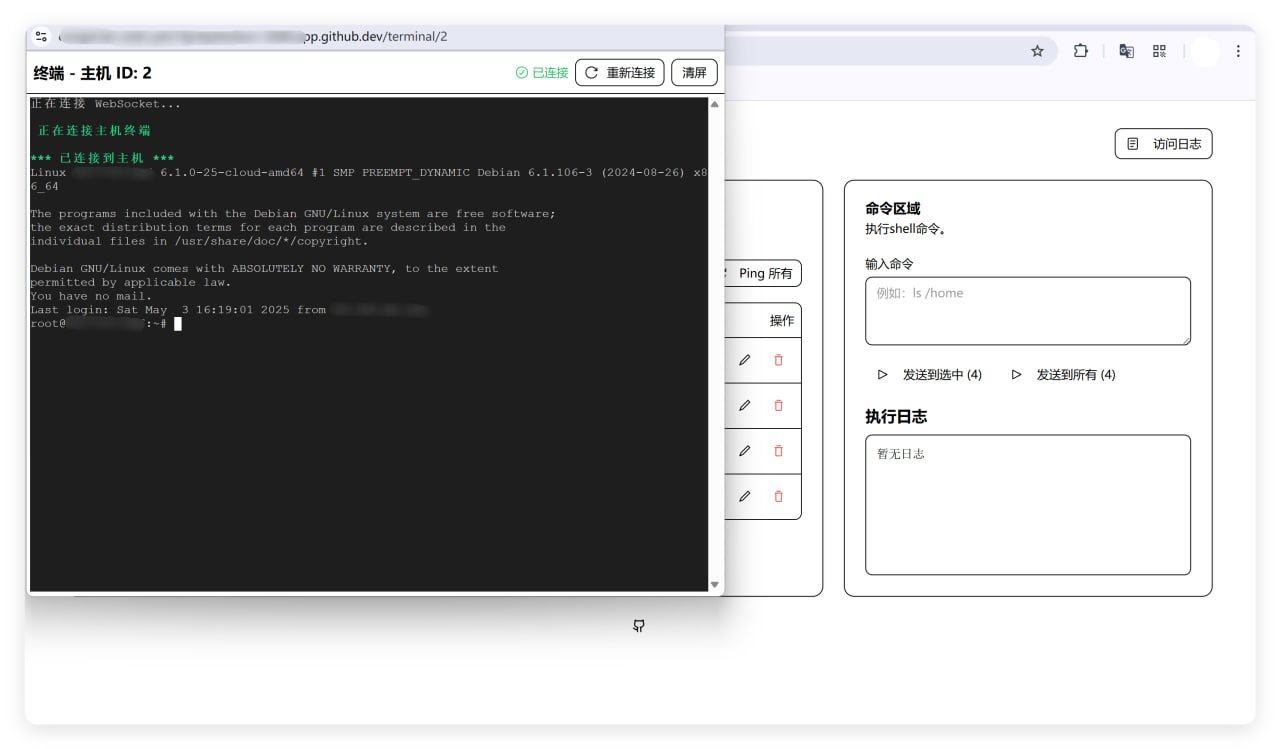Delete the second host row with trash icon

(779, 405)
